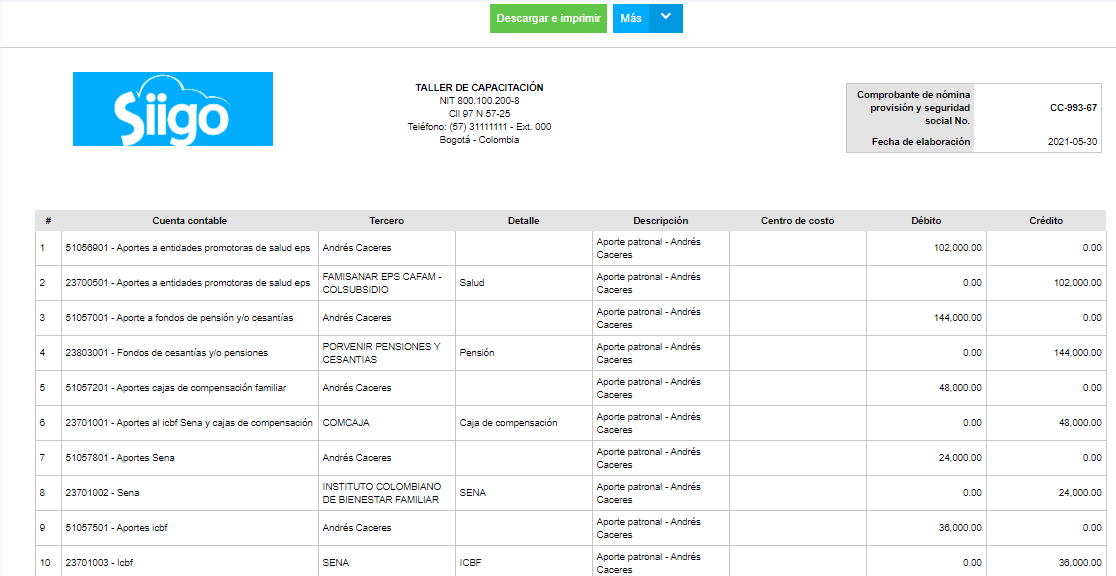Click the Centro de costo column header

797,221
